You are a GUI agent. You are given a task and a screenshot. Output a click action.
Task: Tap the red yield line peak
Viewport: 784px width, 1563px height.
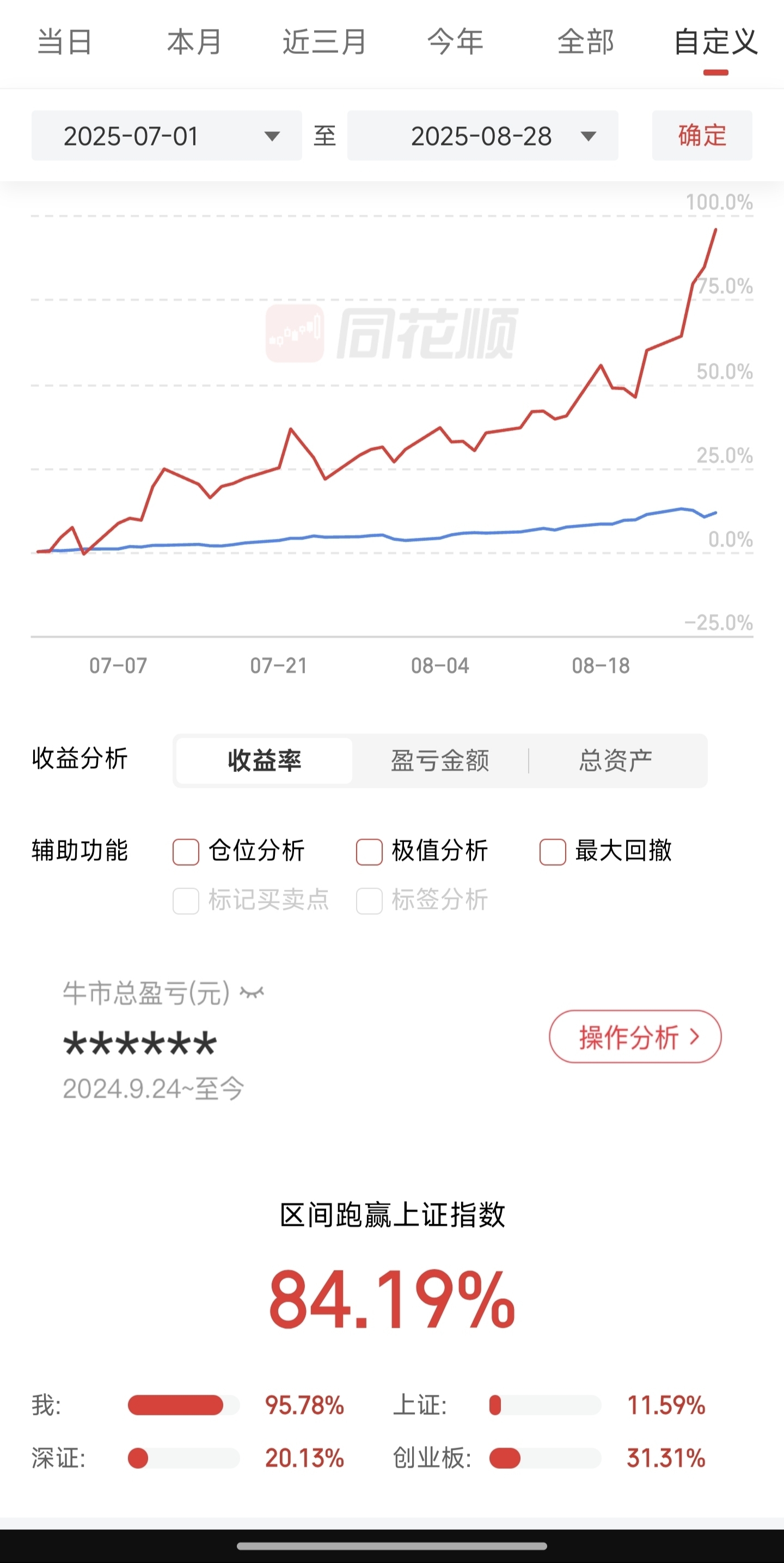[x=716, y=229]
